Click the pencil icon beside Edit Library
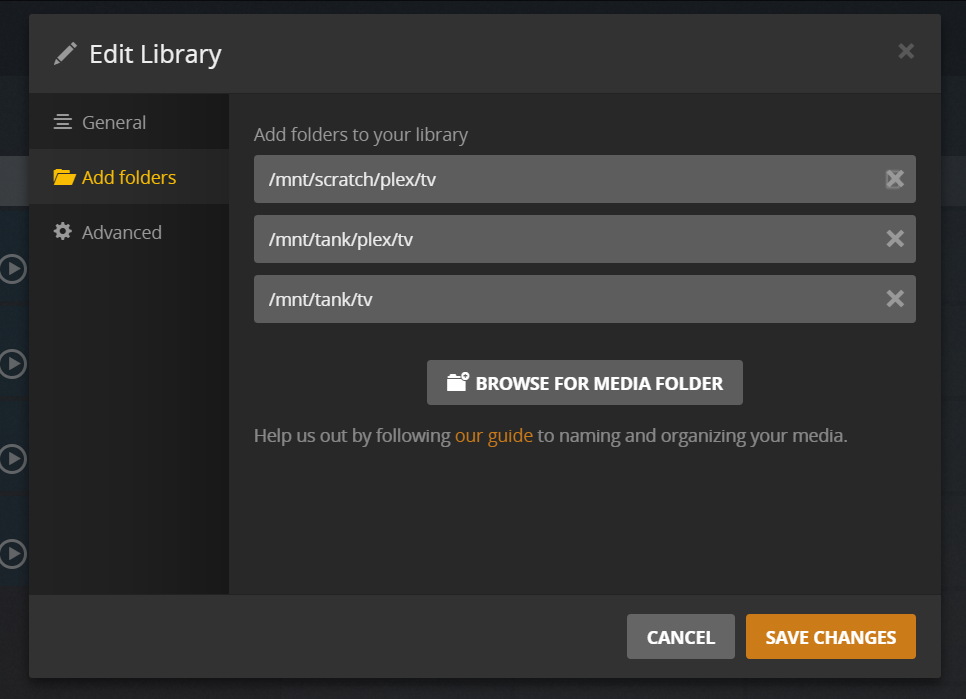 (65, 53)
